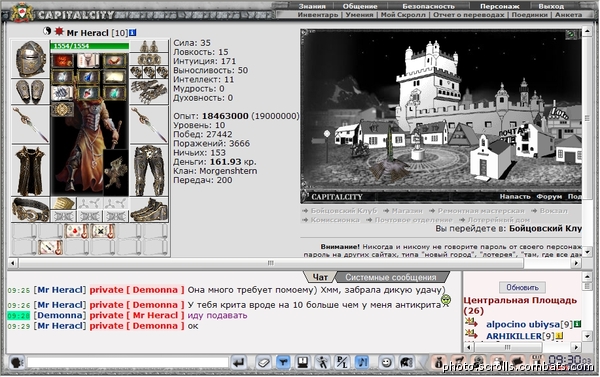The height and width of the screenshot is (377, 600).
Task: Click the horizontal scrollbar right arrow under main panel
Action: click(x=576, y=263)
